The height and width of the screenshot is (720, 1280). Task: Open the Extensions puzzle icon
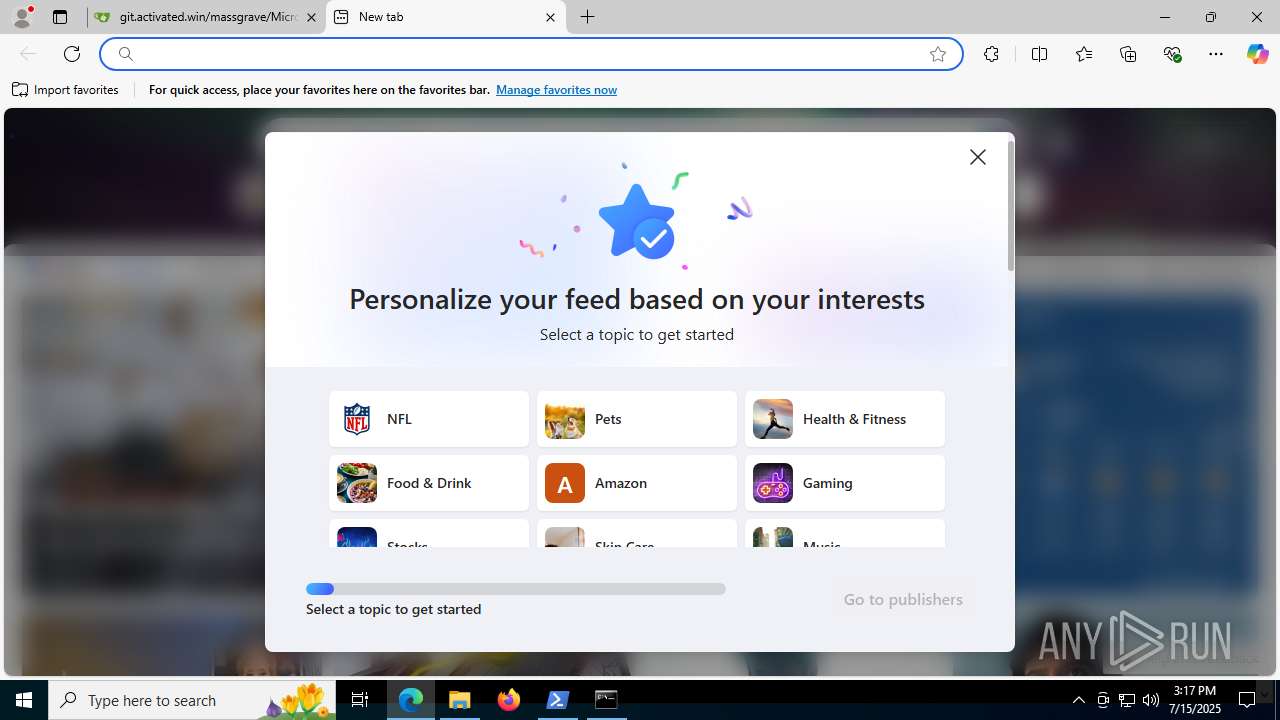click(x=991, y=54)
